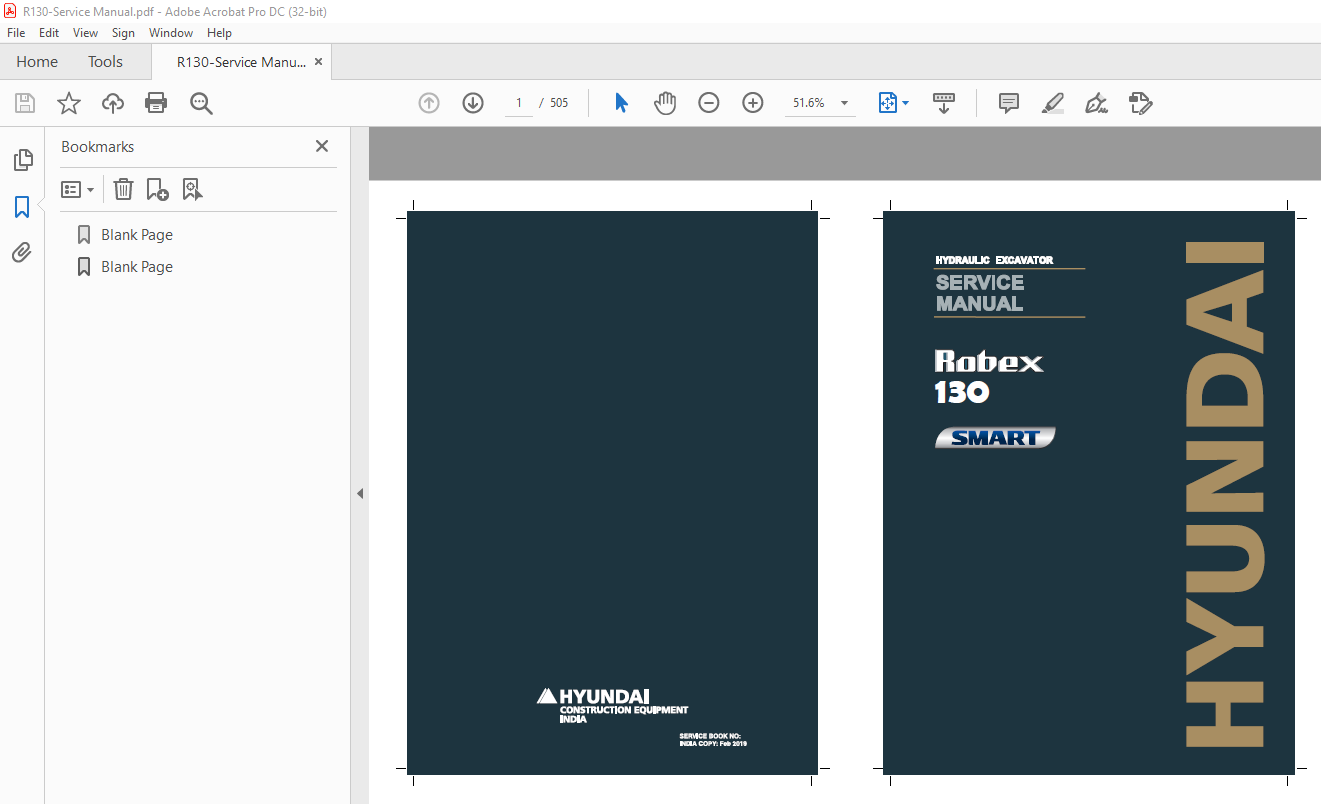Open the Sign document pen tool
This screenshot has width=1321, height=804.
[x=1097, y=103]
